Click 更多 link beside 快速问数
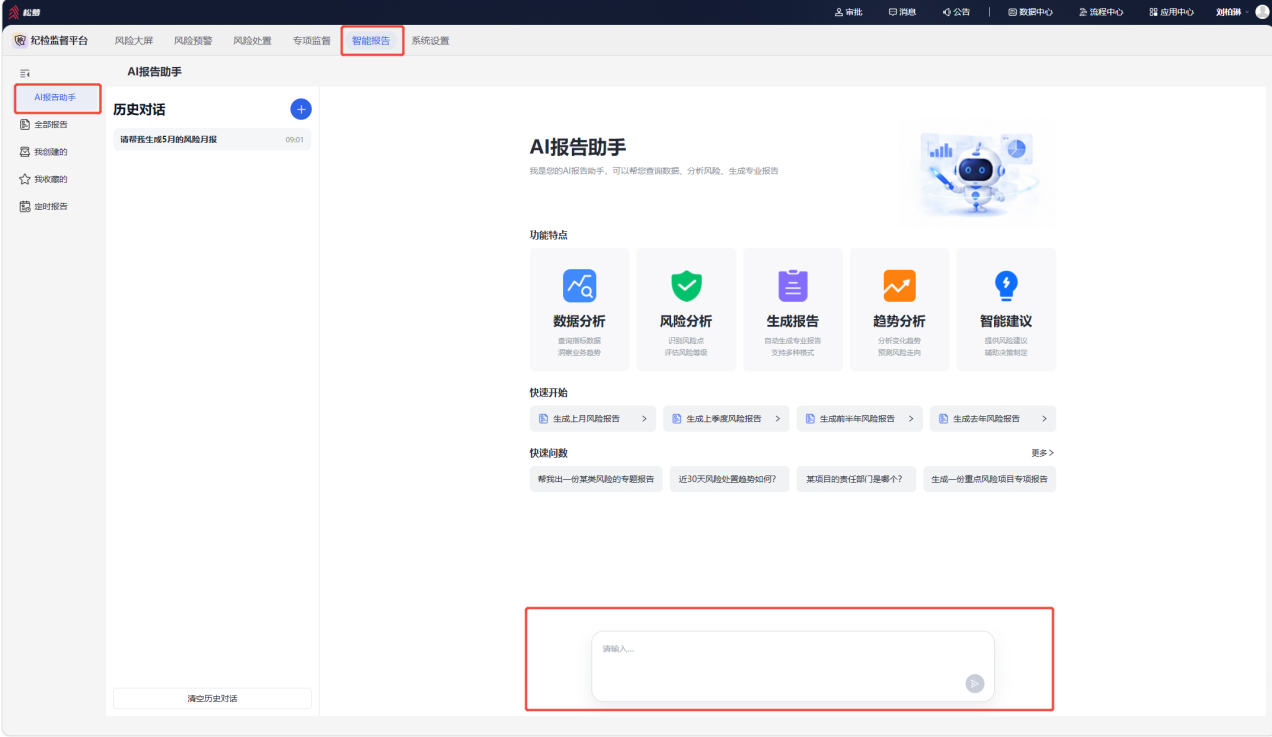1272x737 pixels. coord(1043,453)
